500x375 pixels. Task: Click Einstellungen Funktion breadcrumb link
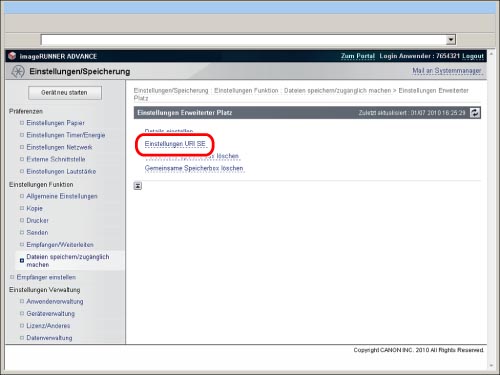pyautogui.click(x=246, y=91)
